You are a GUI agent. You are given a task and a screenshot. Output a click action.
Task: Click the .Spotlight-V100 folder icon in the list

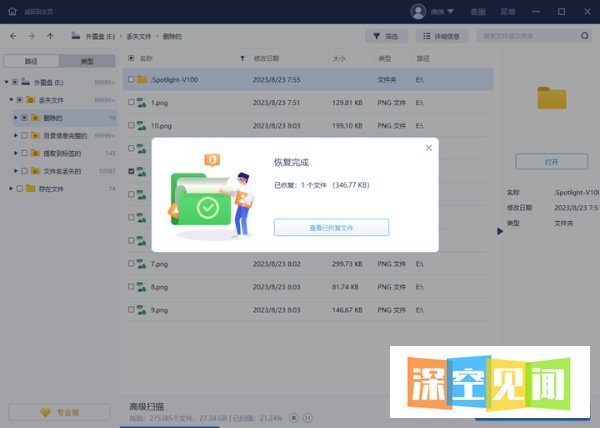pyautogui.click(x=142, y=79)
